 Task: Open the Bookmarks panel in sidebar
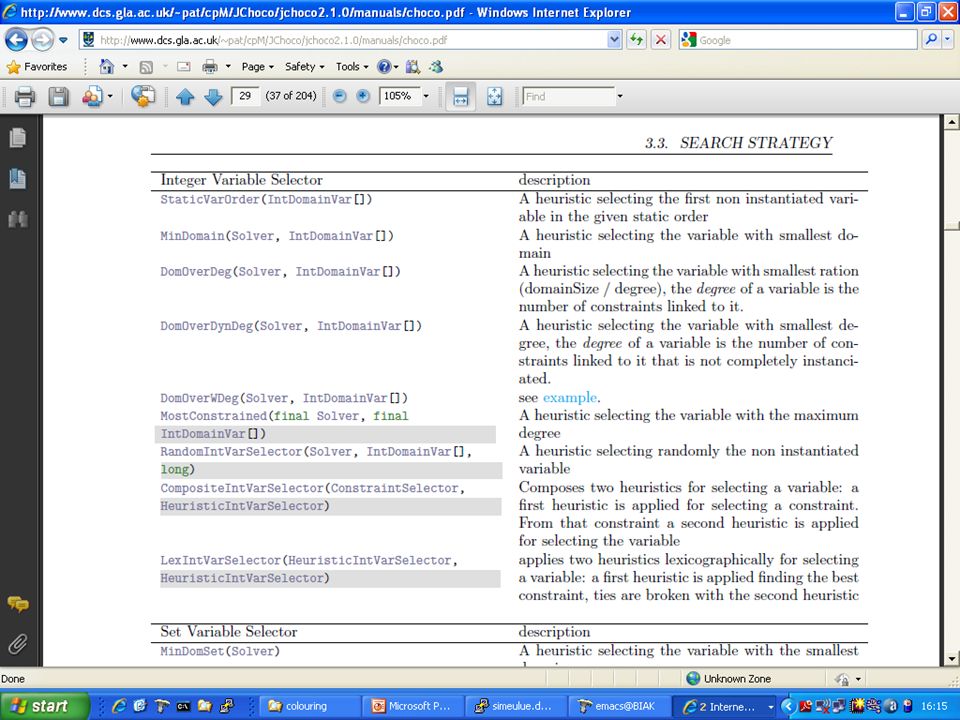tap(18, 179)
